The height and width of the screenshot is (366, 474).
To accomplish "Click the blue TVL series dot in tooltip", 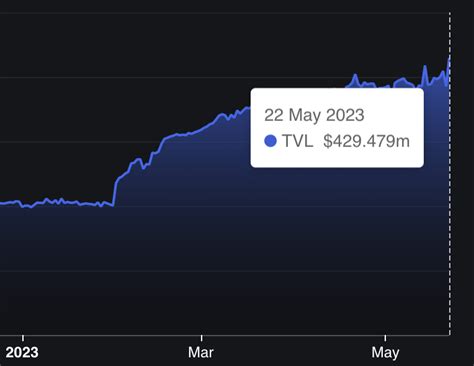I will tap(270, 141).
